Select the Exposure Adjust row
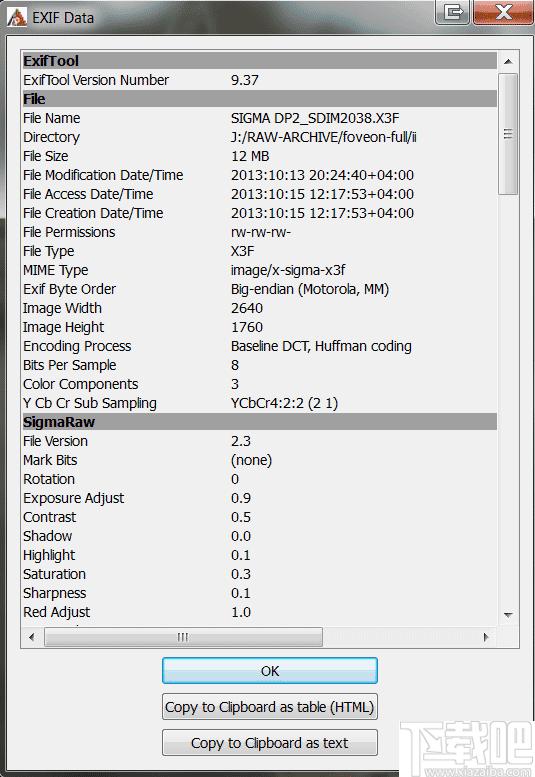 click(x=260, y=498)
